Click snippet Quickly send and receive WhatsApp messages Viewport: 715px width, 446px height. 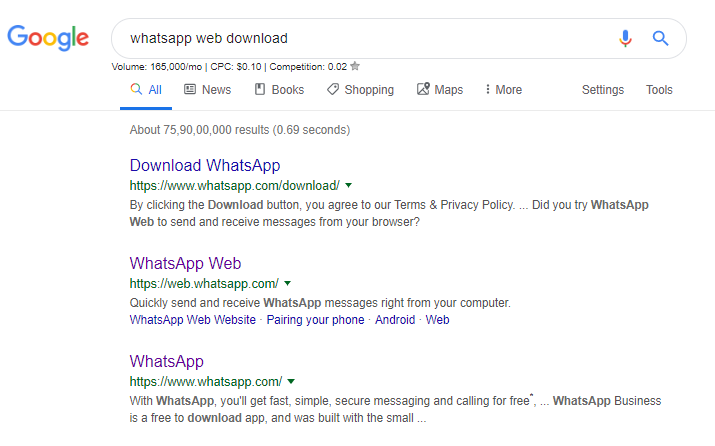point(320,303)
